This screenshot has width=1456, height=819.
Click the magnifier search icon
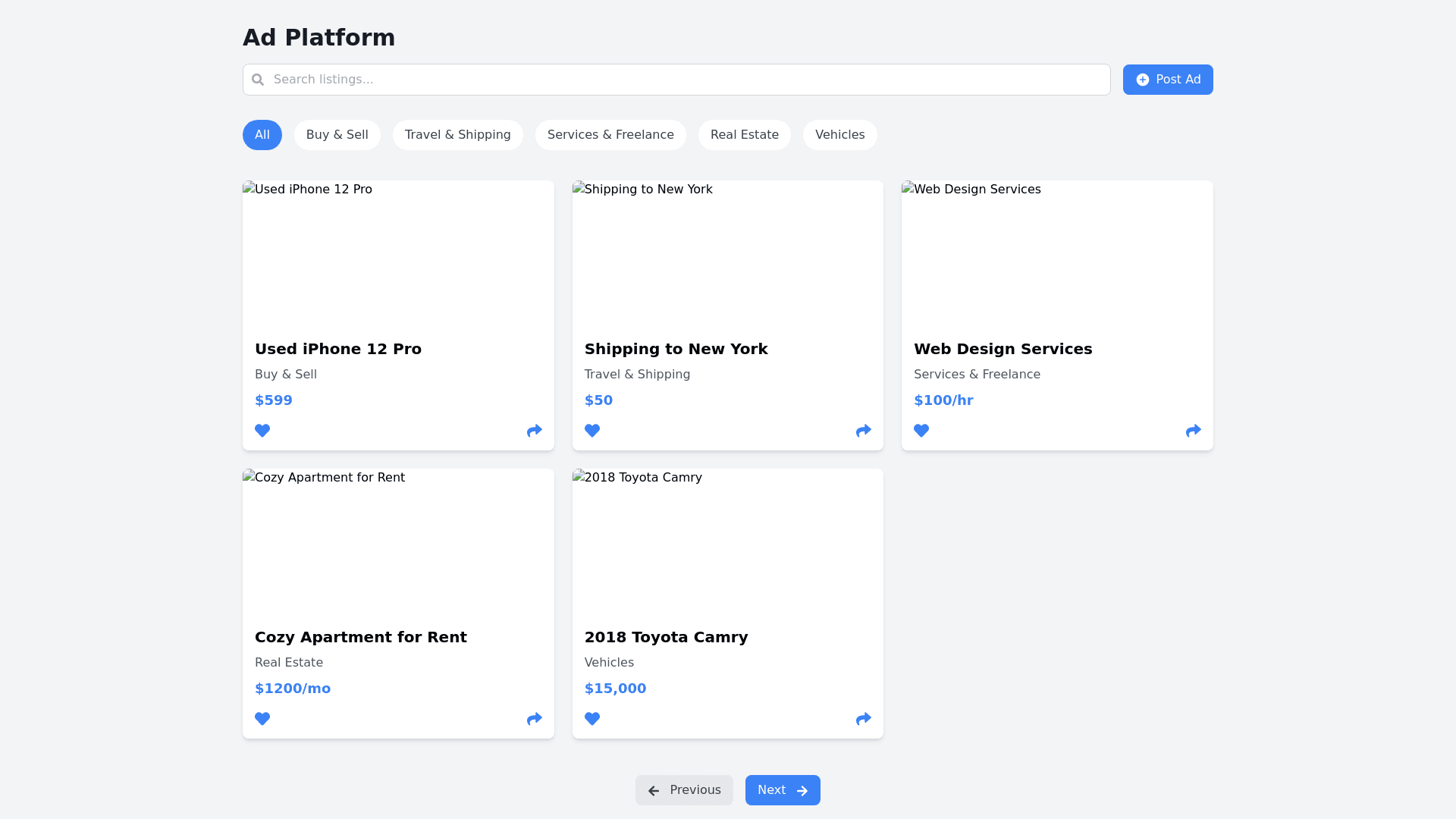point(258,80)
